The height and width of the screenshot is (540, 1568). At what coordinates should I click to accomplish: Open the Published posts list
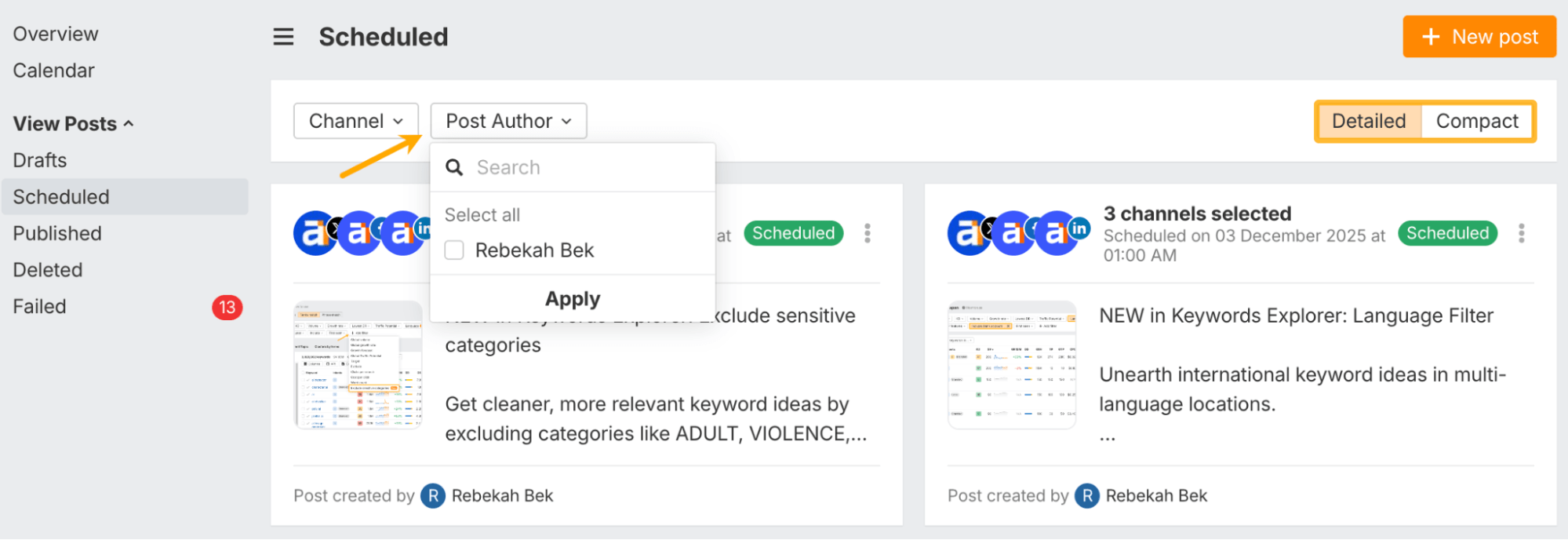click(57, 233)
